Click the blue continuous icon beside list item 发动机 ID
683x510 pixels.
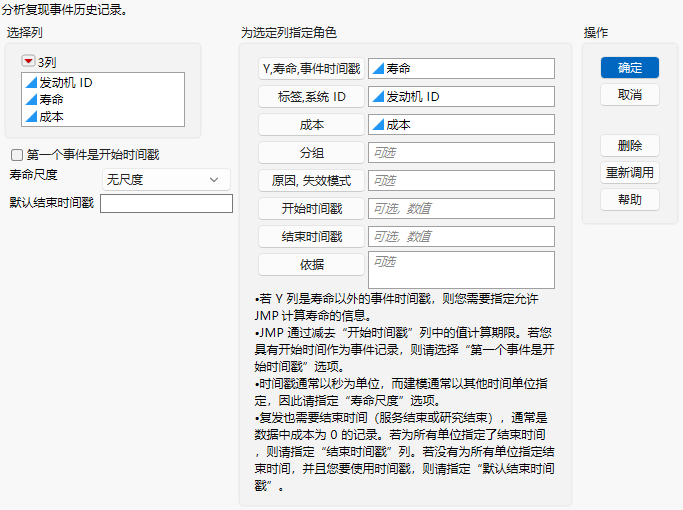[31, 82]
